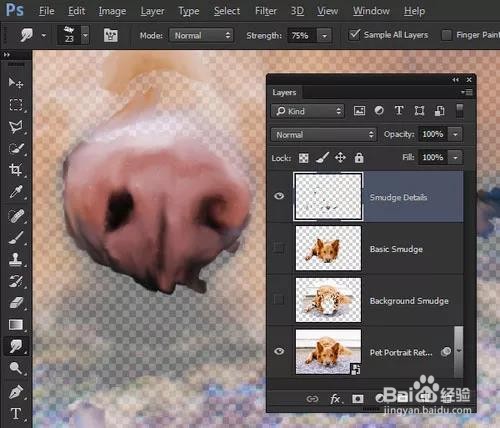Open the Layer menu
This screenshot has width=500, height=428.
coord(152,11)
